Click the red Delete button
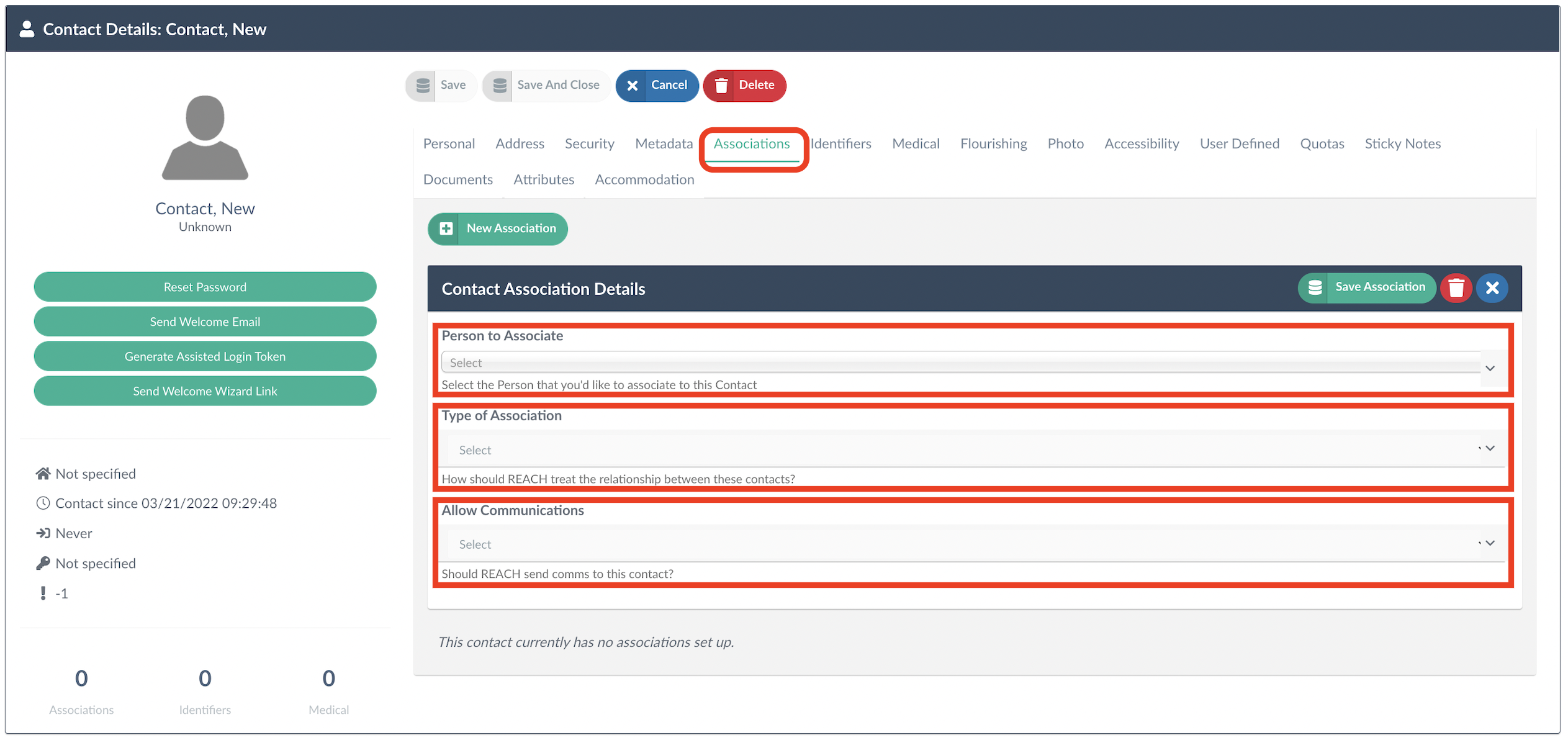 pos(744,85)
